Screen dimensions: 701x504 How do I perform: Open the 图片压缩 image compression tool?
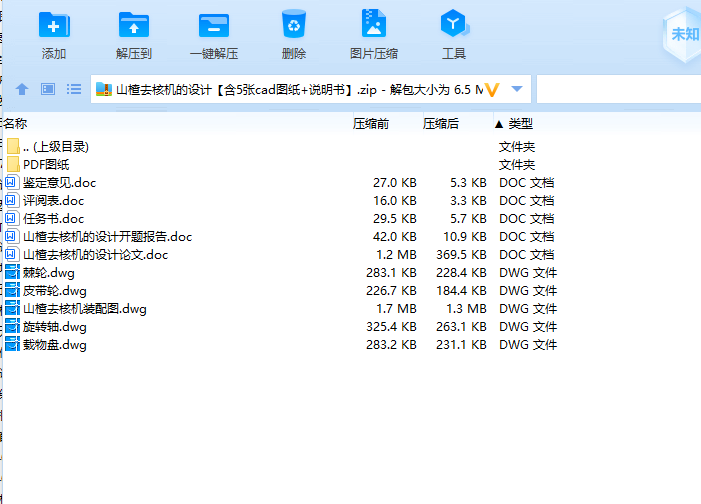pyautogui.click(x=374, y=23)
